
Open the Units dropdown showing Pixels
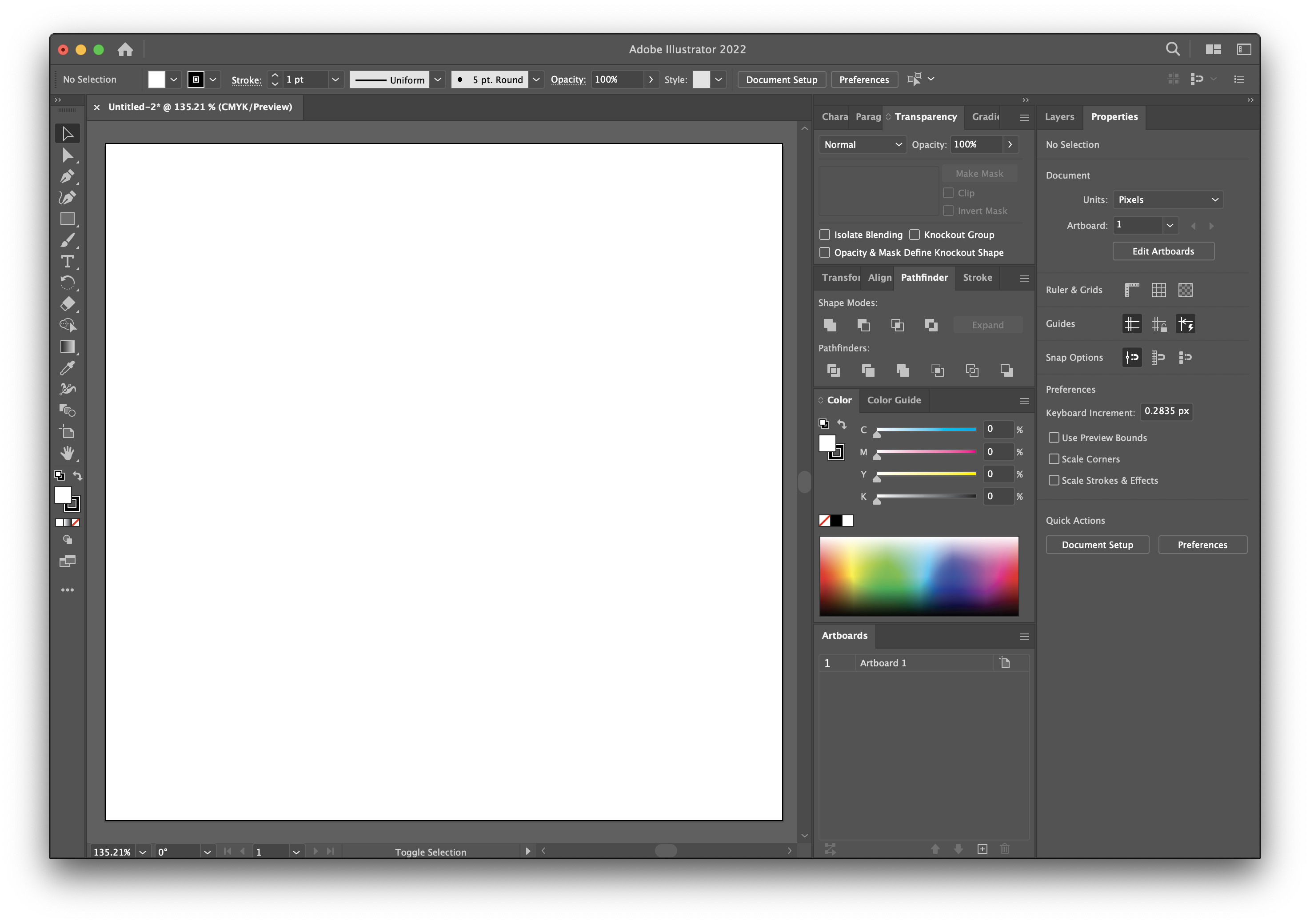tap(1167, 199)
